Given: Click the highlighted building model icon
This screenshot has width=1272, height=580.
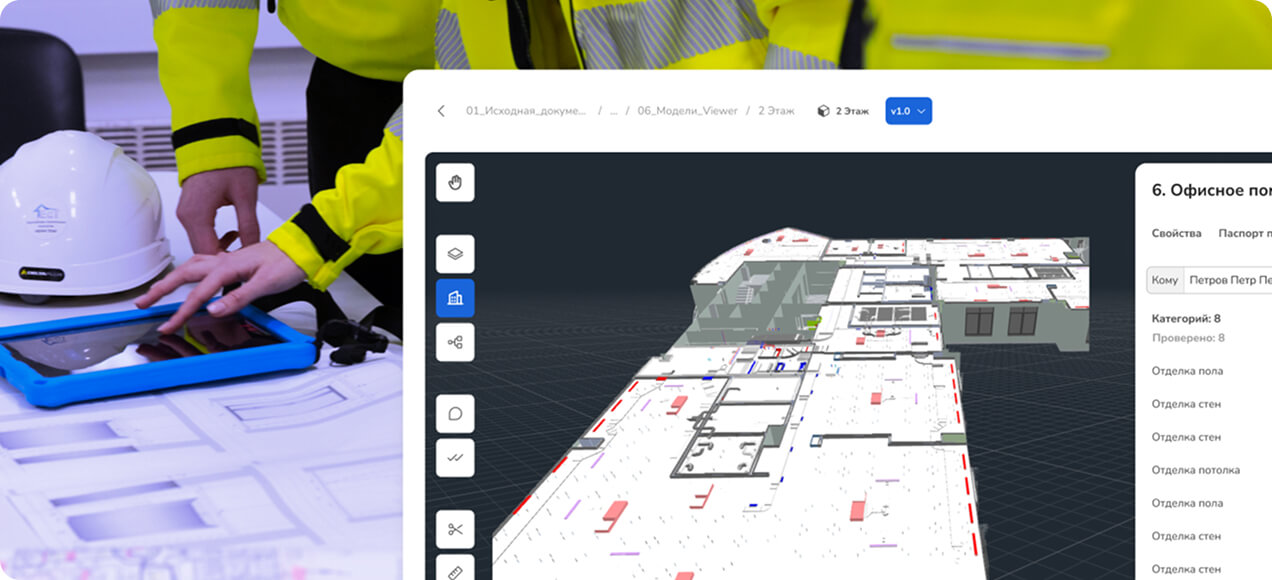Looking at the screenshot, I should click(x=455, y=298).
